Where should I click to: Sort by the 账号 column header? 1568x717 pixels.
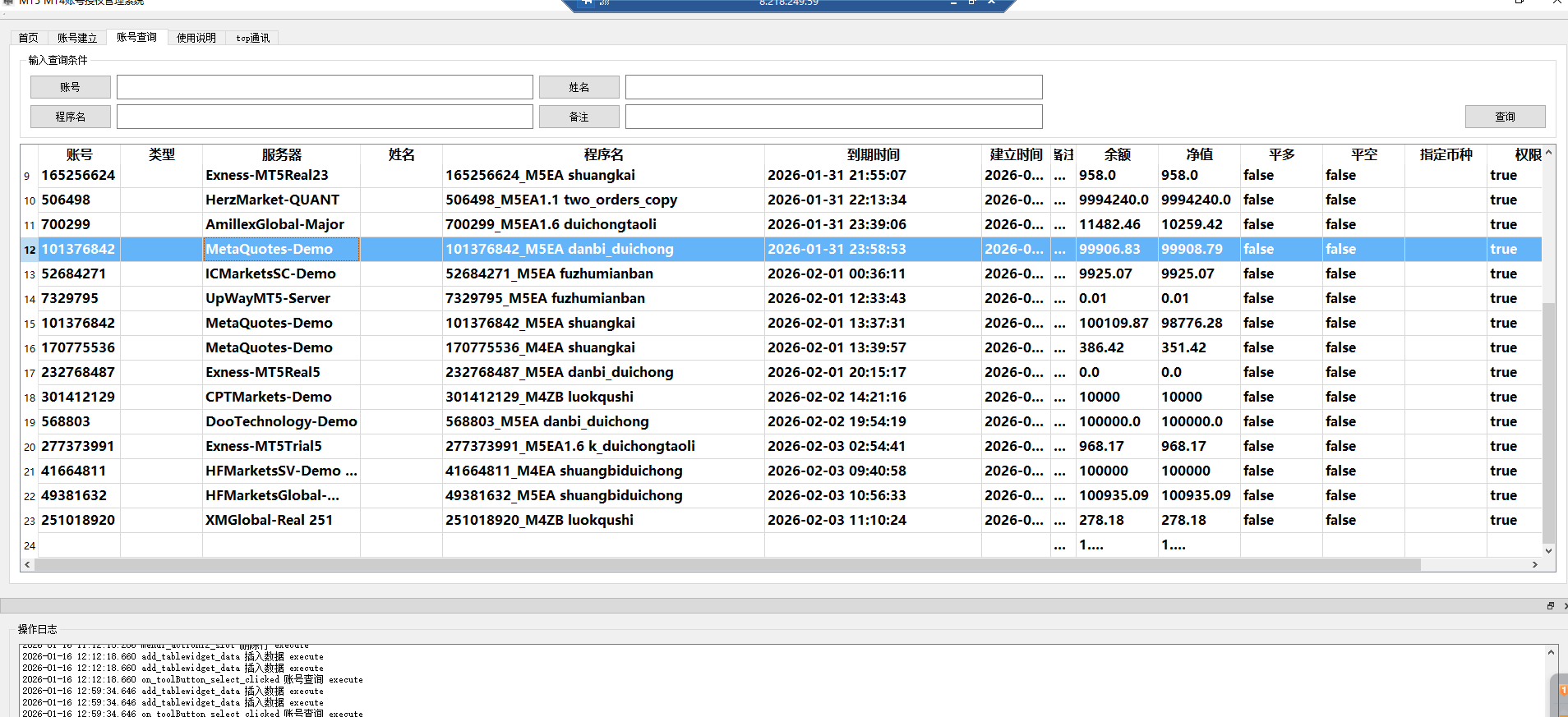(79, 154)
